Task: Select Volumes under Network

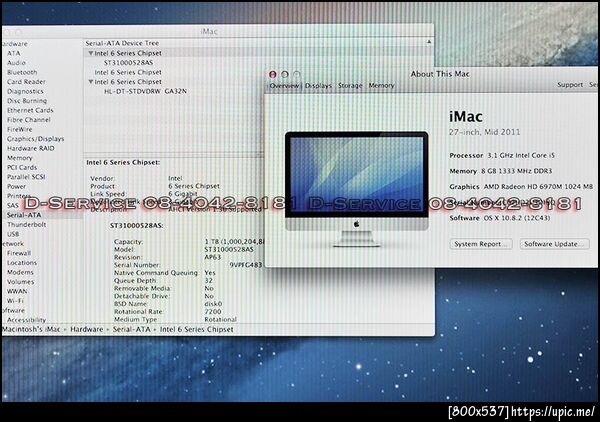Action: coord(21,282)
